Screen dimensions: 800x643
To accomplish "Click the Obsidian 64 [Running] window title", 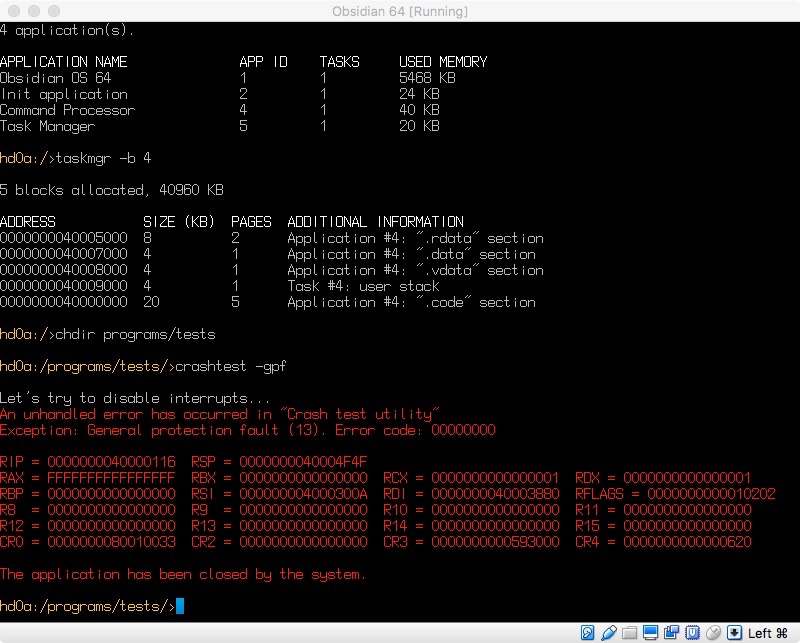I will [399, 11].
